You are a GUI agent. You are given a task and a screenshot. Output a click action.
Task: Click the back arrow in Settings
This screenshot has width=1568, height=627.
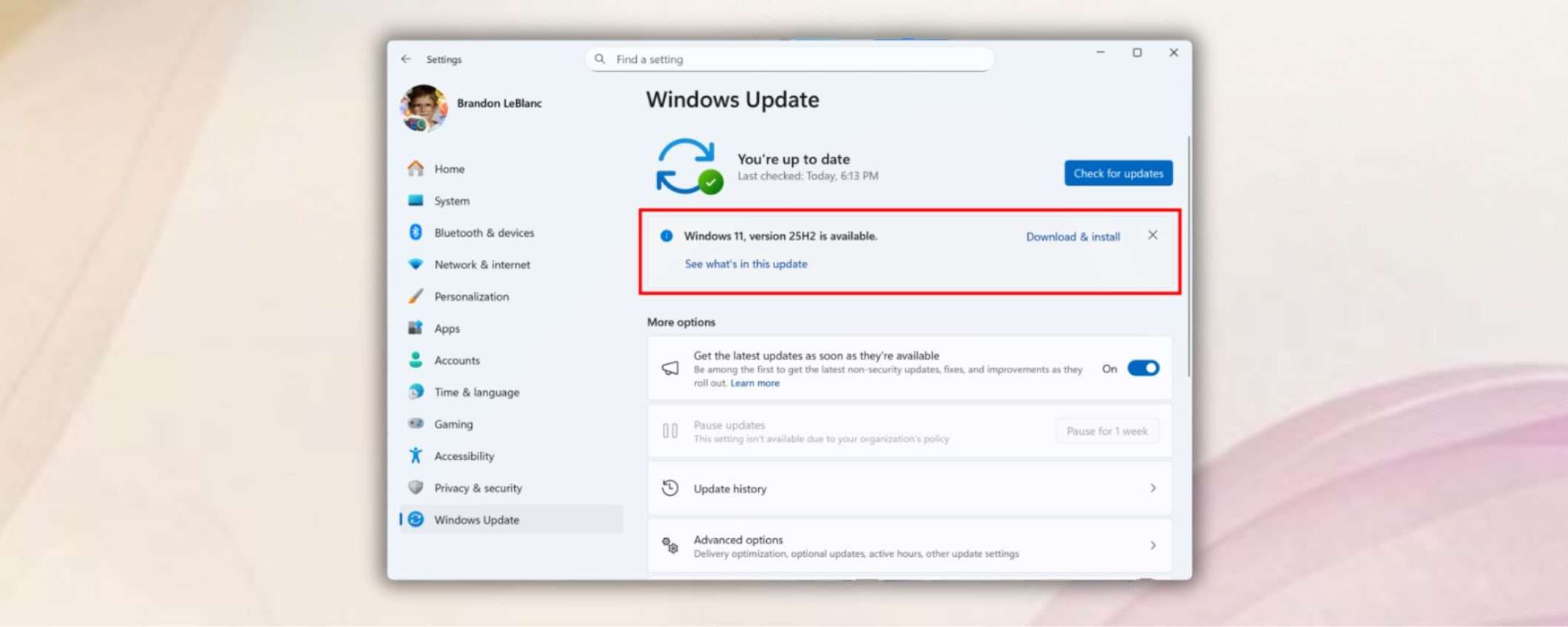click(406, 59)
